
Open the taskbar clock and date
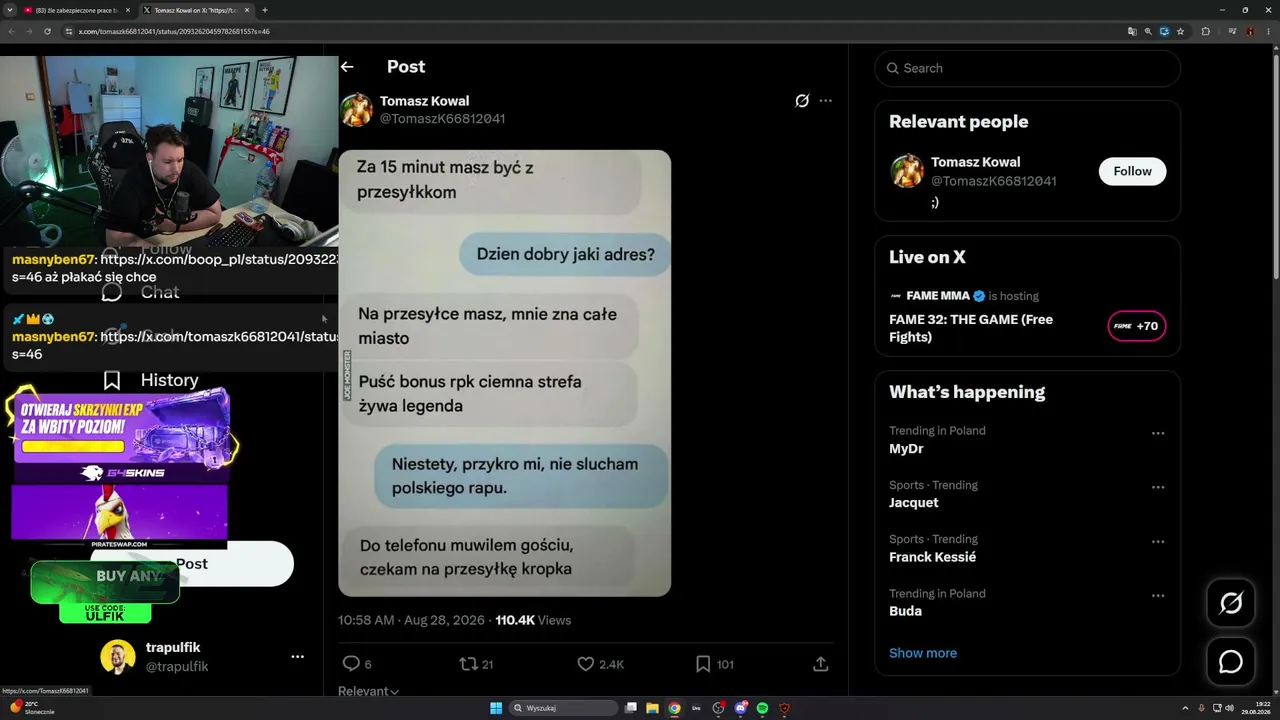(1255, 708)
